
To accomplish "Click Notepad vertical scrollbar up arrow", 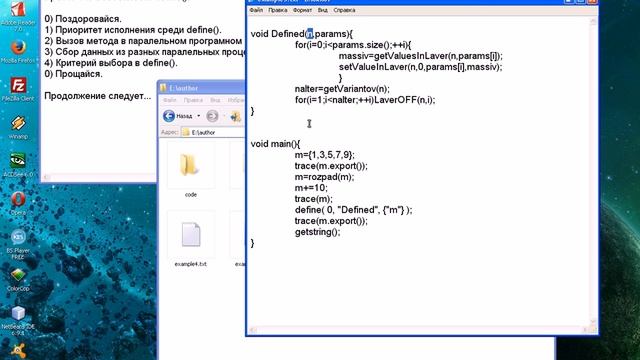I will click(593, 21).
